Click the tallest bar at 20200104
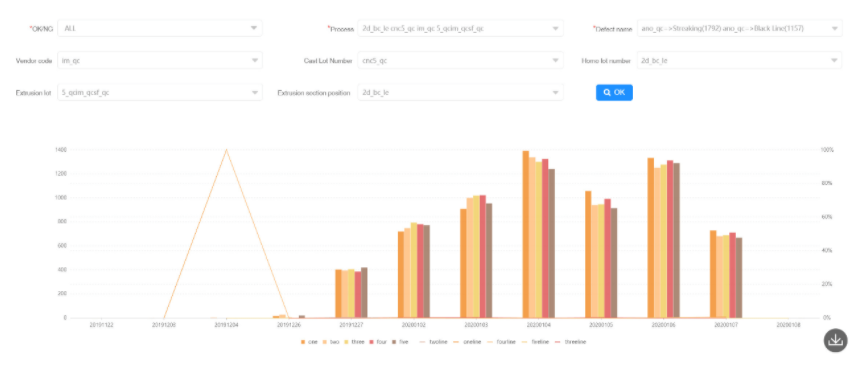The height and width of the screenshot is (369, 863). pos(526,234)
